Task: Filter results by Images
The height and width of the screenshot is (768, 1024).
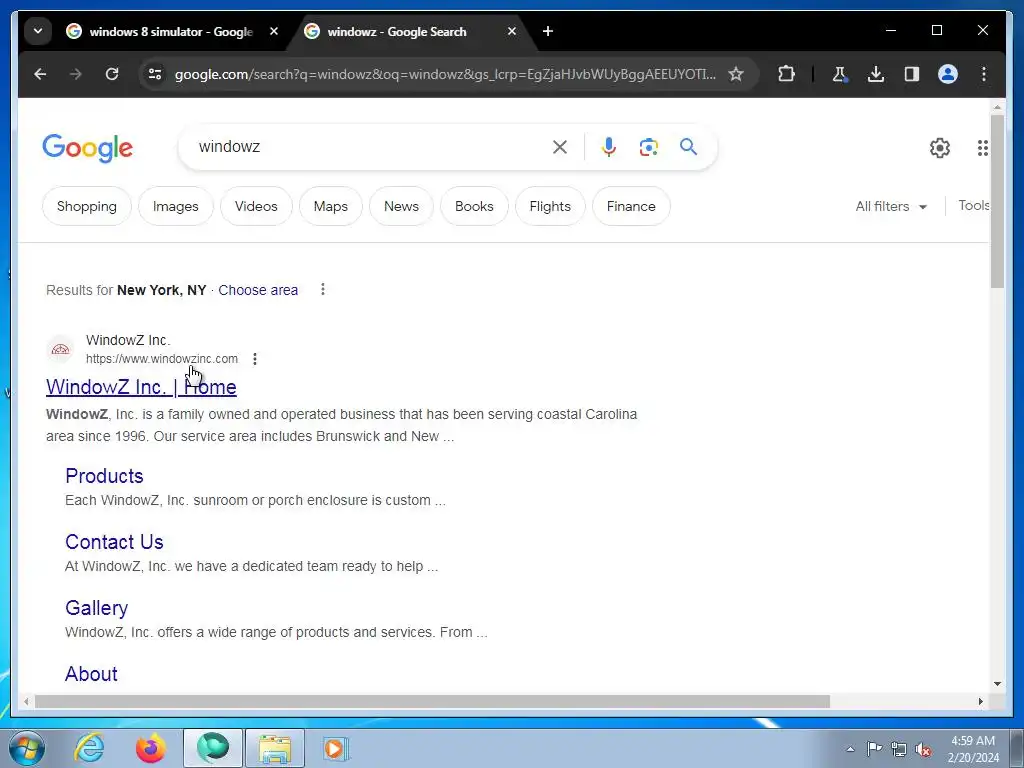Action: pyautogui.click(x=176, y=206)
